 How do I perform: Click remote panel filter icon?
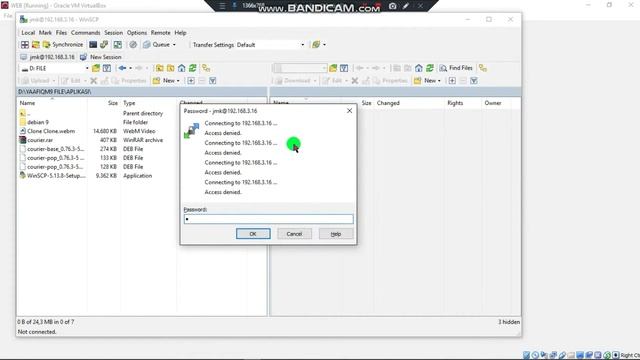coord(344,68)
